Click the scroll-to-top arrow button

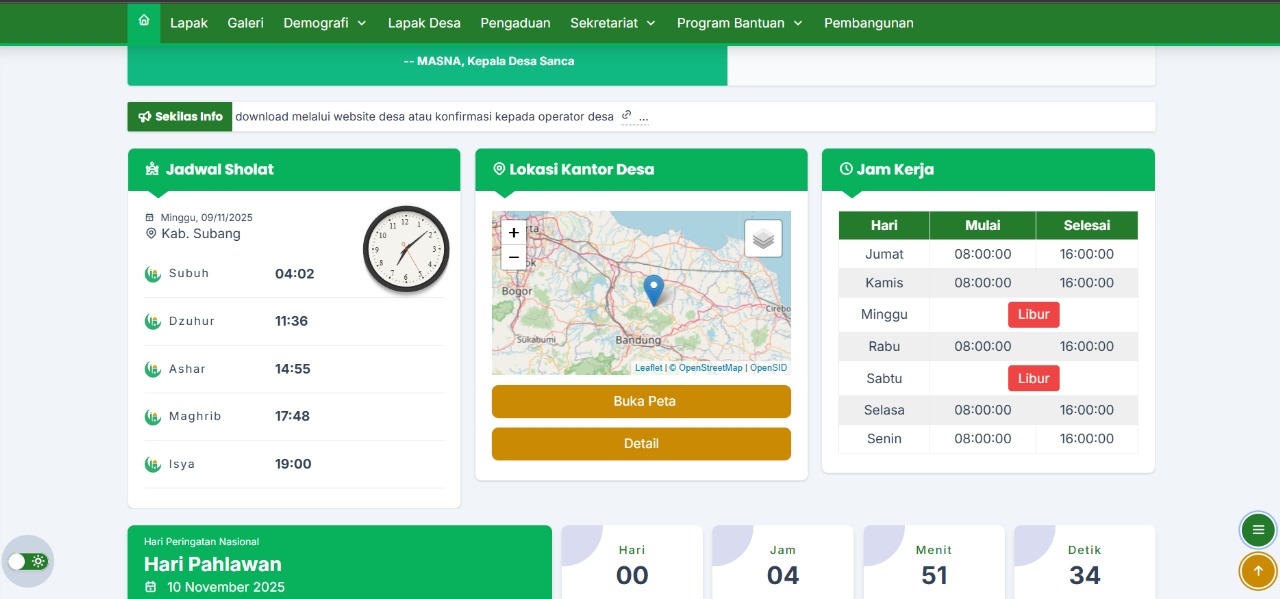pyautogui.click(x=1258, y=571)
